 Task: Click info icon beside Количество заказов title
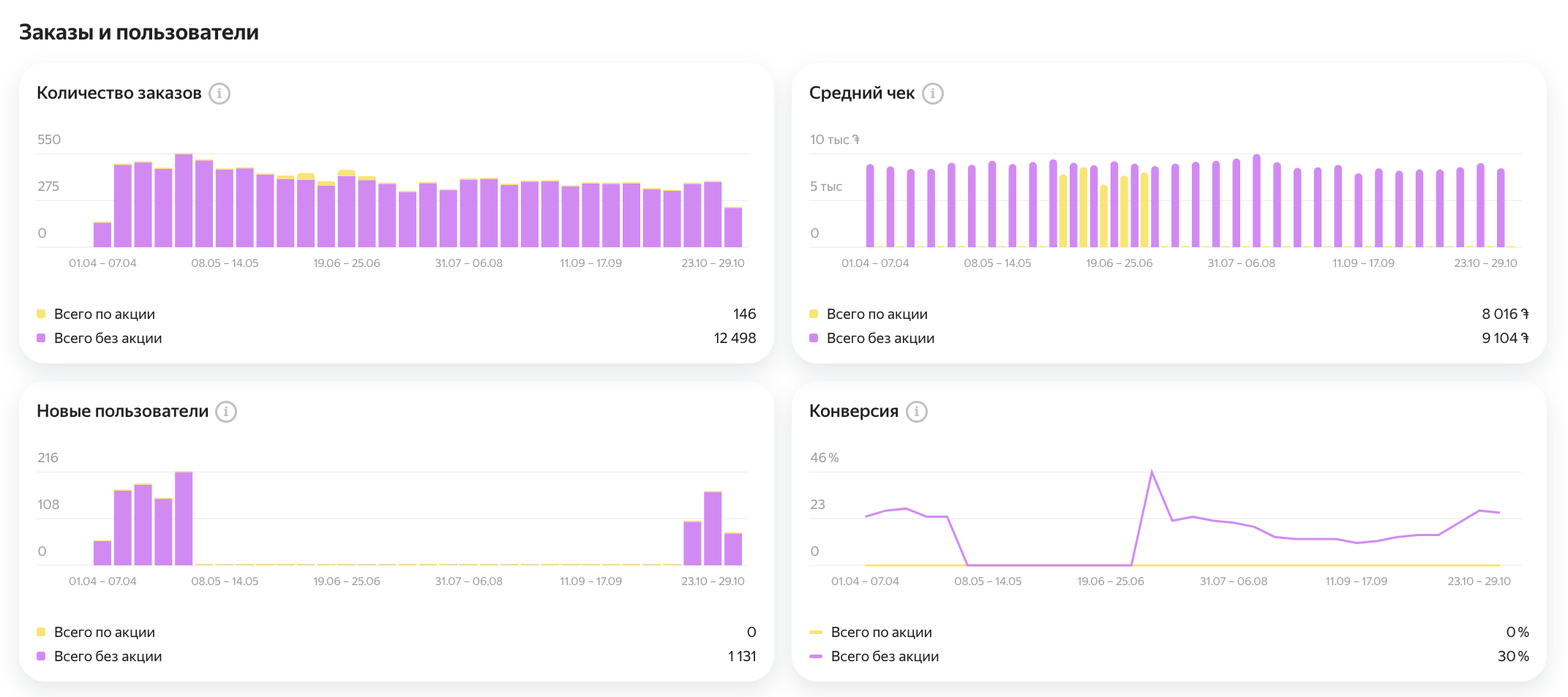[x=220, y=94]
